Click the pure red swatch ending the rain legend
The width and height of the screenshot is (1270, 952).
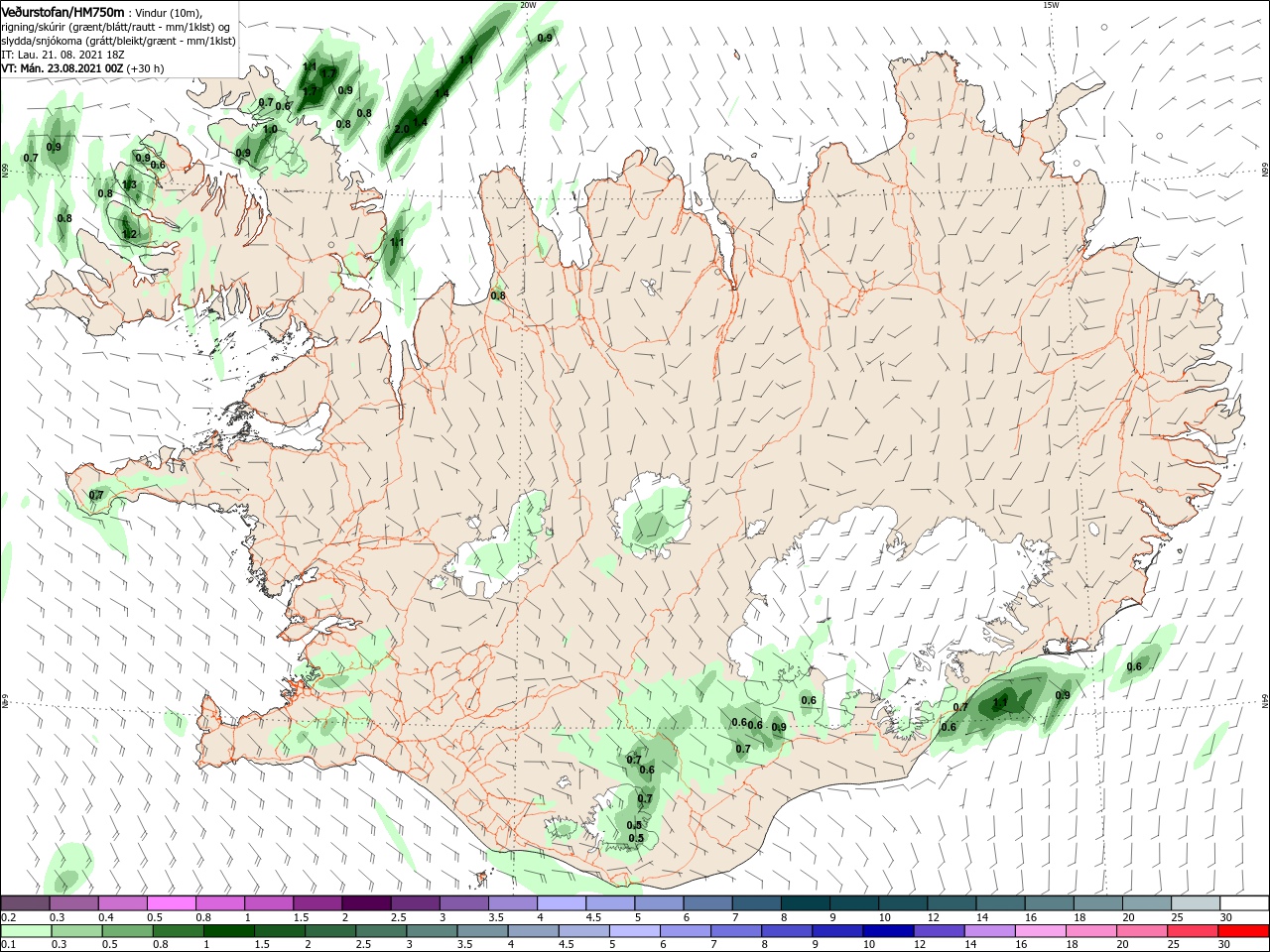[x=1244, y=931]
